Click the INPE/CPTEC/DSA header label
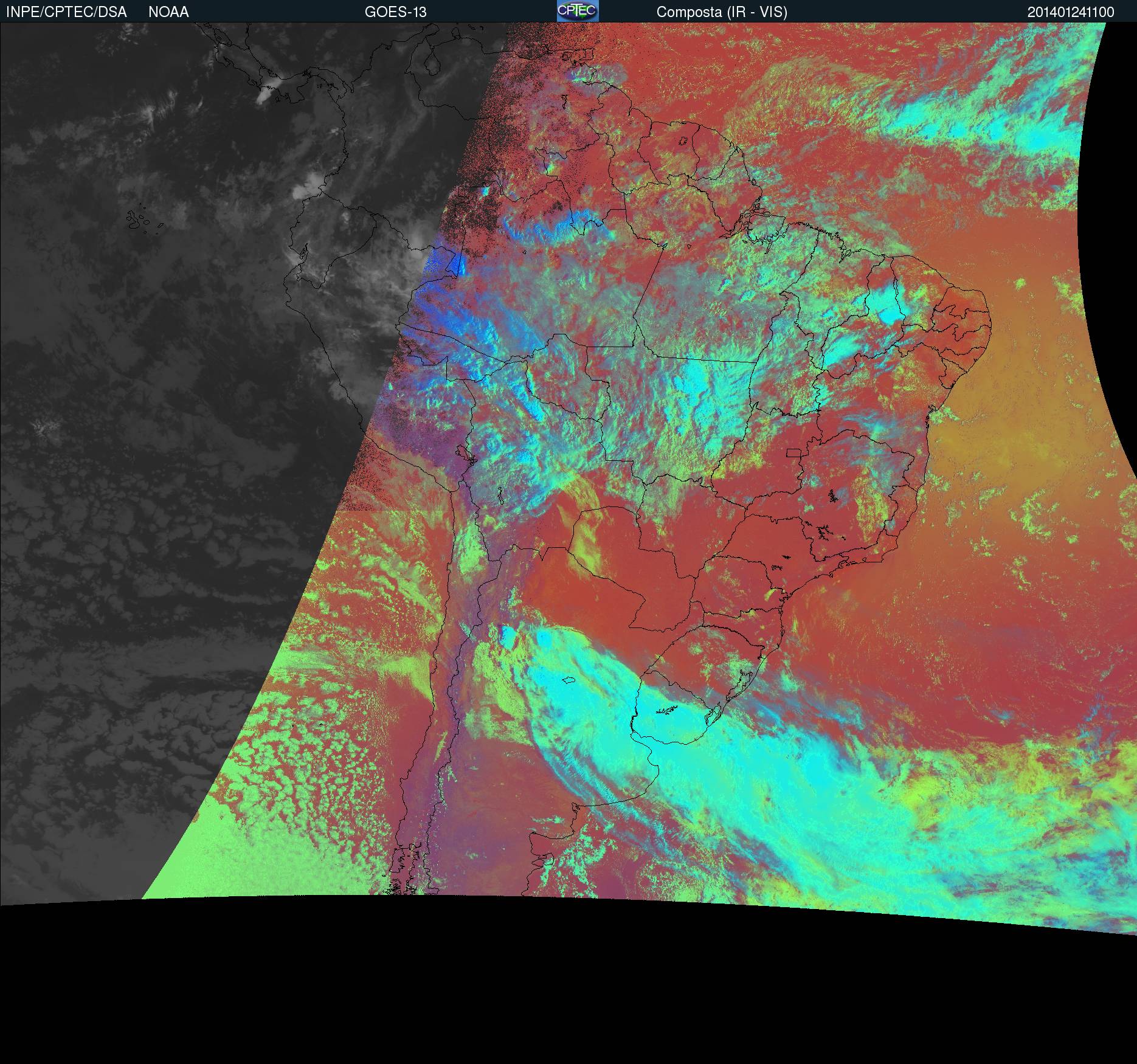The height and width of the screenshot is (1064, 1137). pos(66,12)
